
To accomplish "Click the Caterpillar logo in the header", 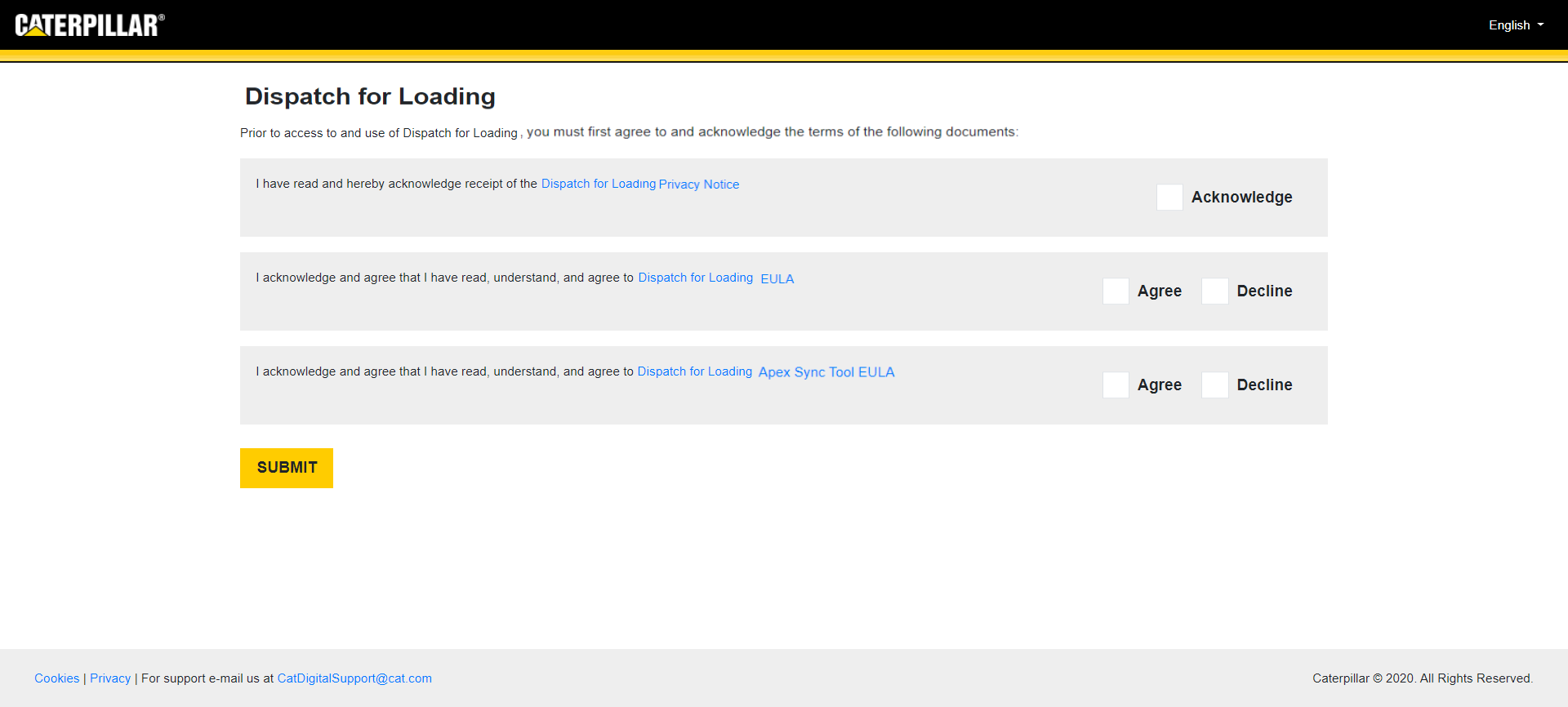I will click(90, 25).
